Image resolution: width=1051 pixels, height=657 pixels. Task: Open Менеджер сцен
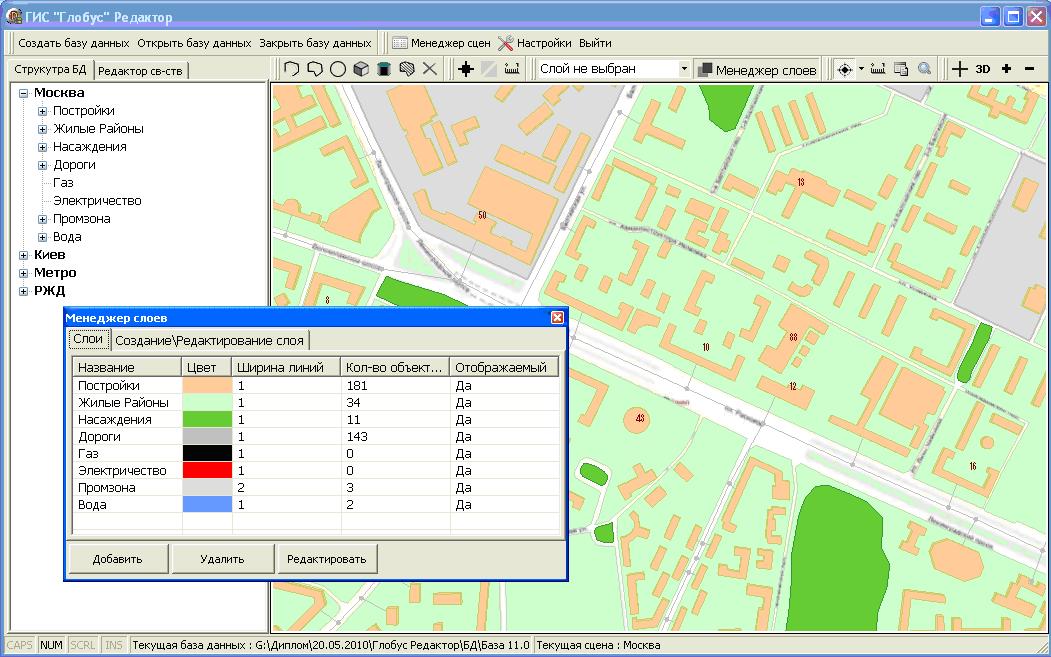point(442,43)
